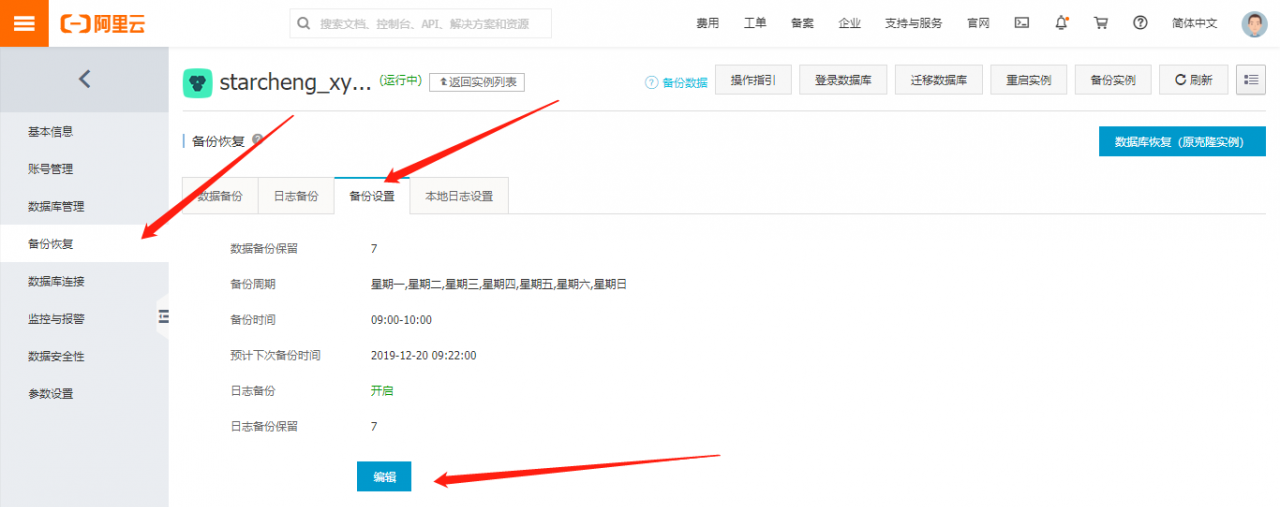1280x507 pixels.
Task: Select 数据库连接 in the sidebar
Action: (56, 281)
